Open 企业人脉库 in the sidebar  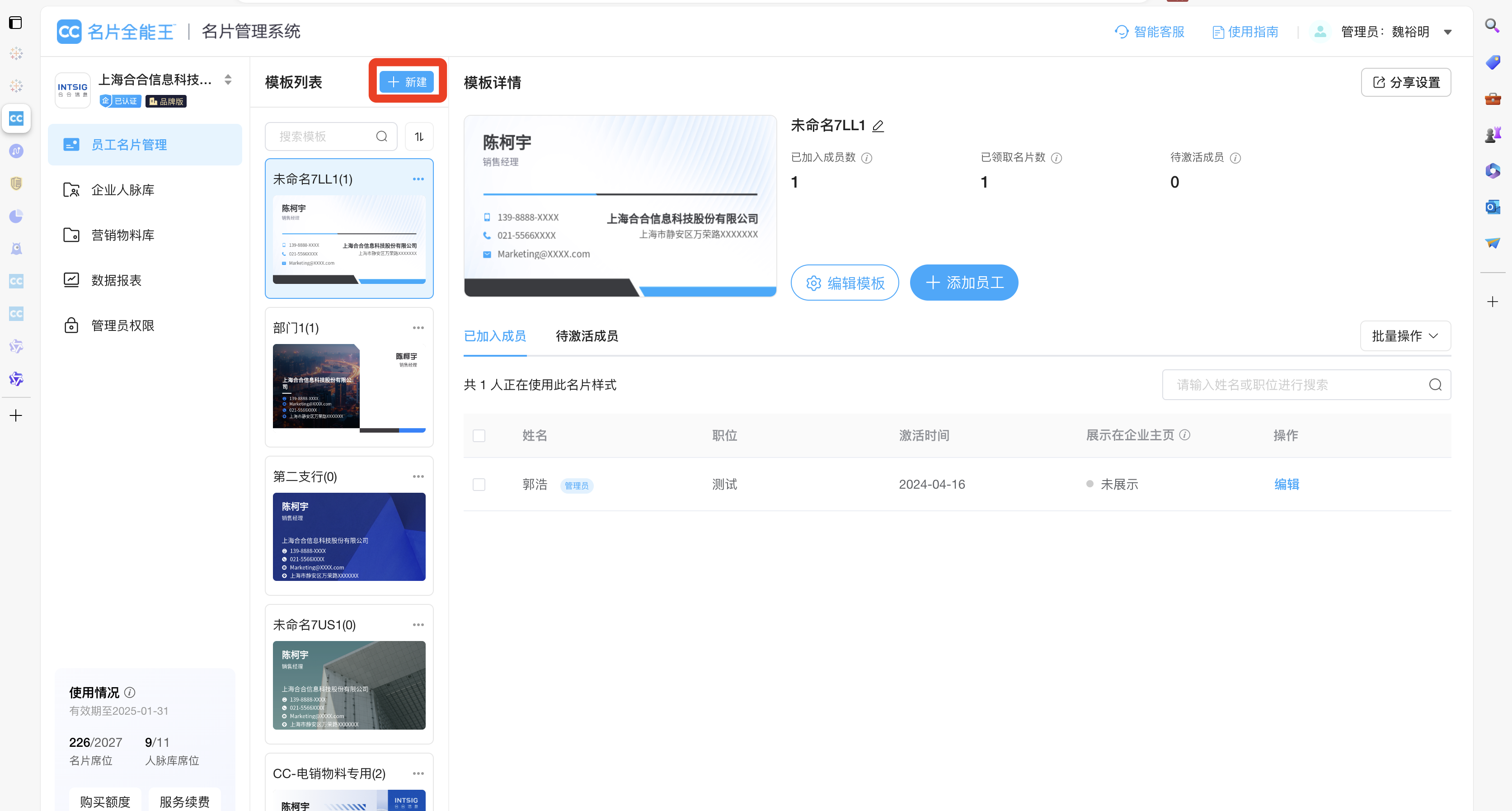coord(145,190)
